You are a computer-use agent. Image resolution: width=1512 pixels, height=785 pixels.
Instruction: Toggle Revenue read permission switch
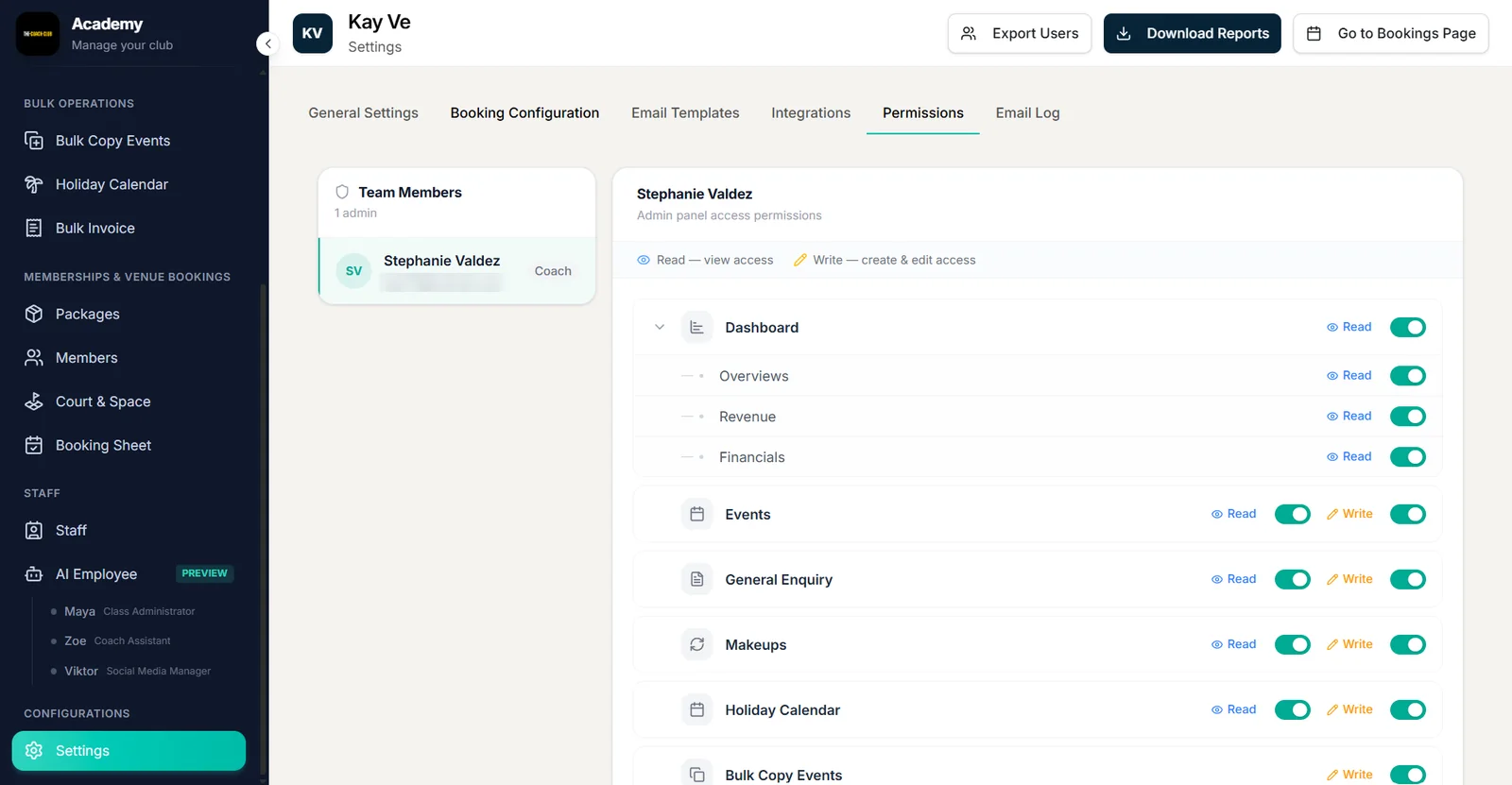tap(1408, 416)
